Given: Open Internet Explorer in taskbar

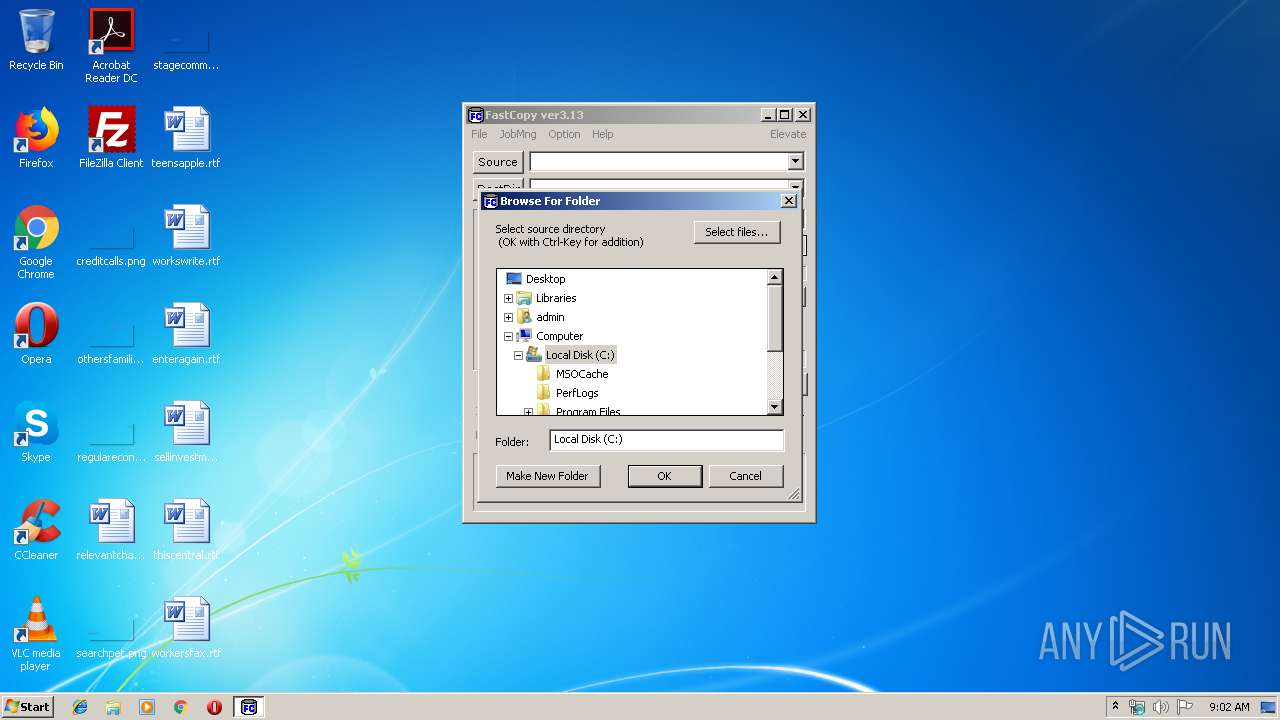Looking at the screenshot, I should click(80, 707).
